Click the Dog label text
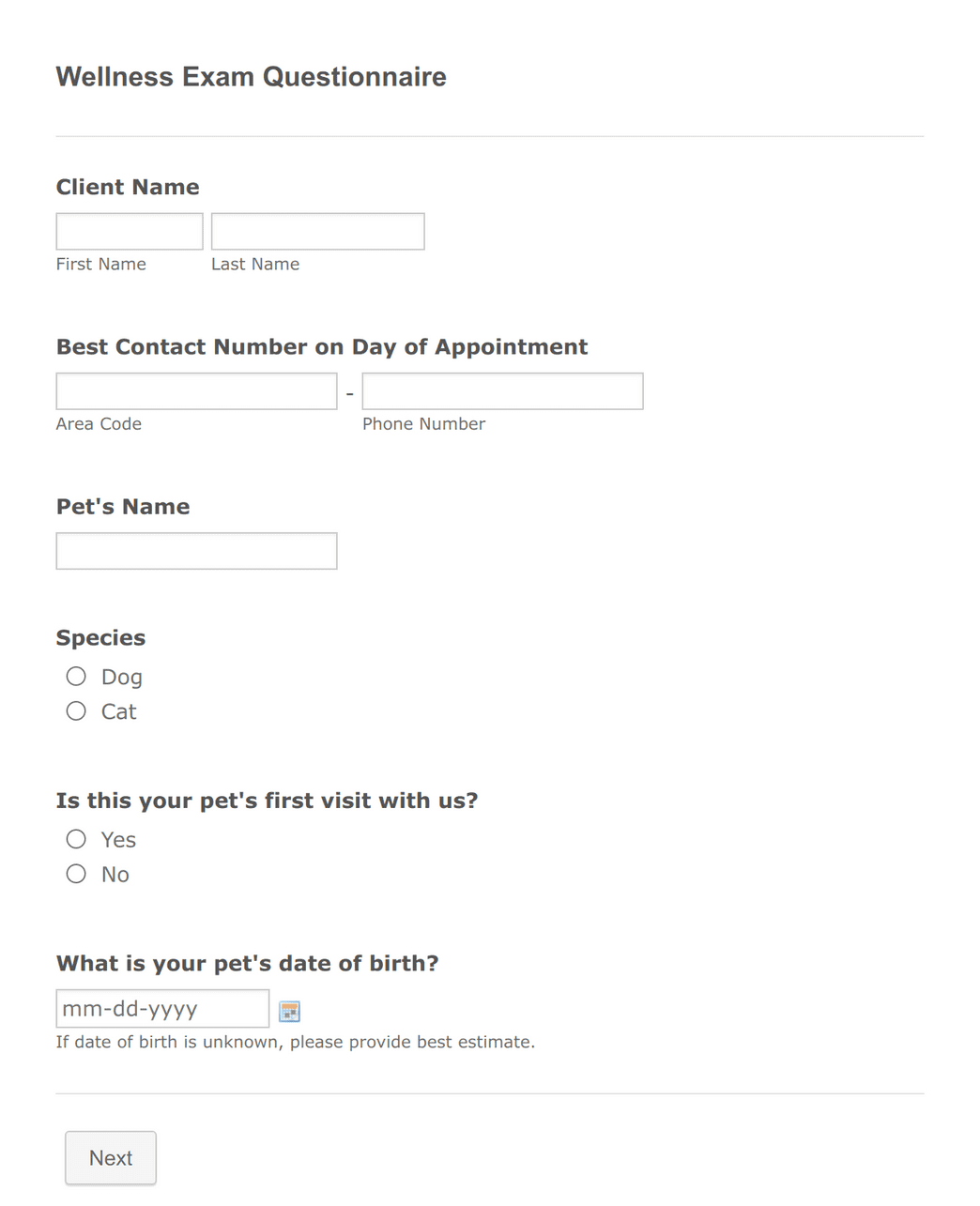The width and height of the screenshot is (980, 1206). (122, 678)
